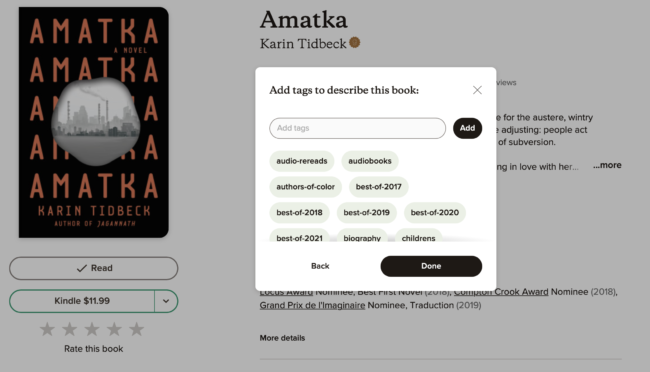Close the add tags dialog with X
This screenshot has width=650, height=372.
[x=477, y=90]
